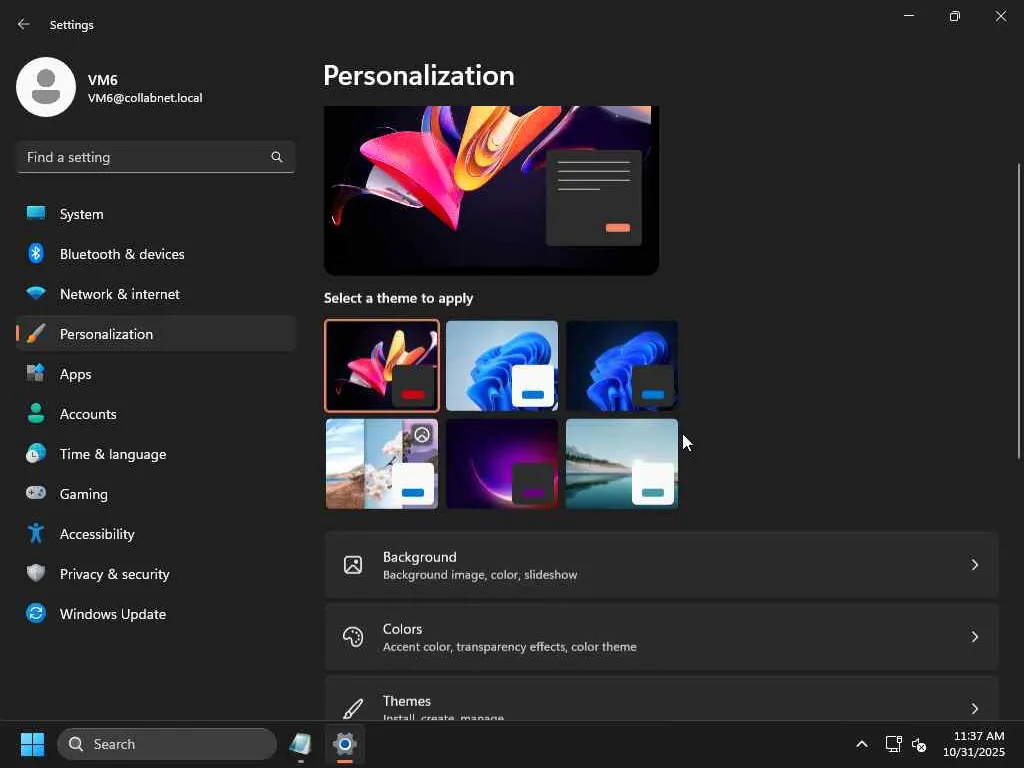Screen dimensions: 1024x768
Task: Click the back arrow in Settings header
Action: [24, 24]
